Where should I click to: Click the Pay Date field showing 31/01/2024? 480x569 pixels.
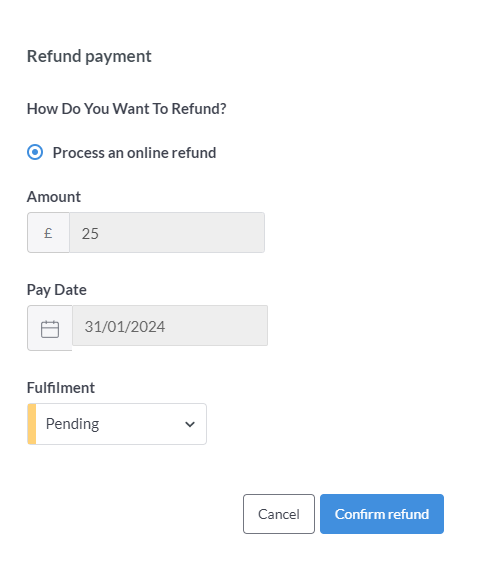tap(170, 326)
